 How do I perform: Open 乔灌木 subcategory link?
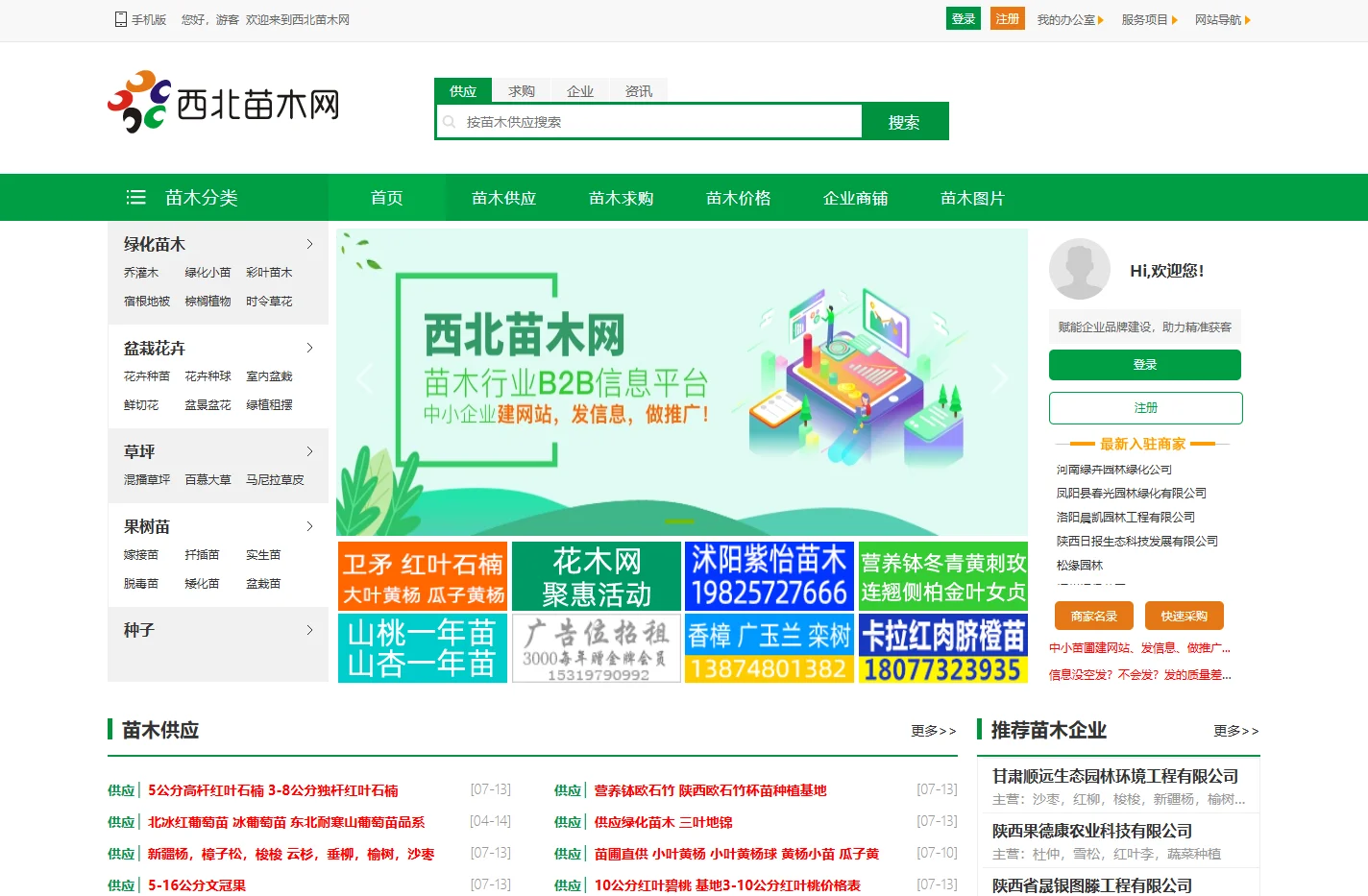point(141,273)
